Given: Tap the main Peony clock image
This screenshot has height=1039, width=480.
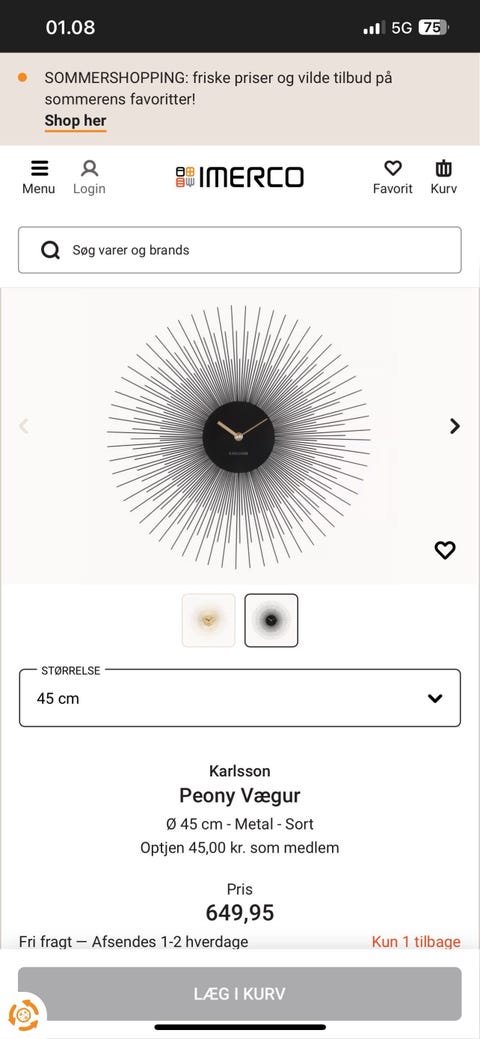Looking at the screenshot, I should [239, 437].
